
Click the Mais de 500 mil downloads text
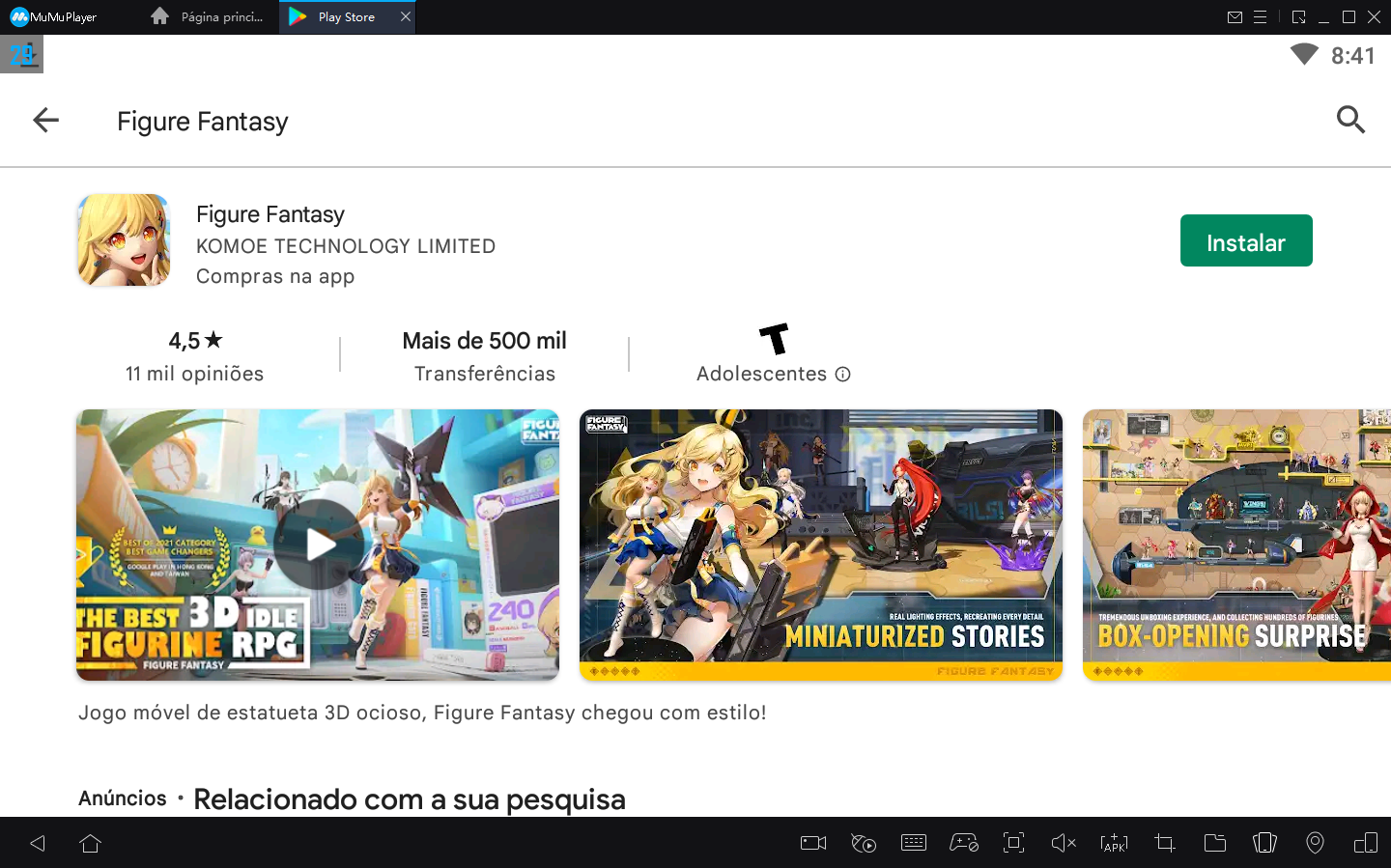pyautogui.click(x=484, y=341)
